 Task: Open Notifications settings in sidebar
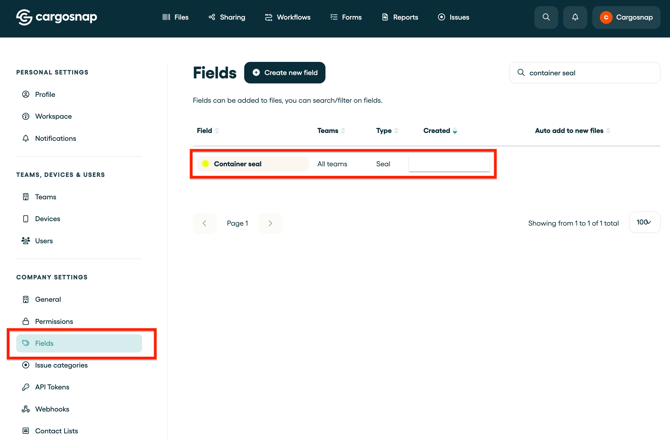(x=55, y=138)
